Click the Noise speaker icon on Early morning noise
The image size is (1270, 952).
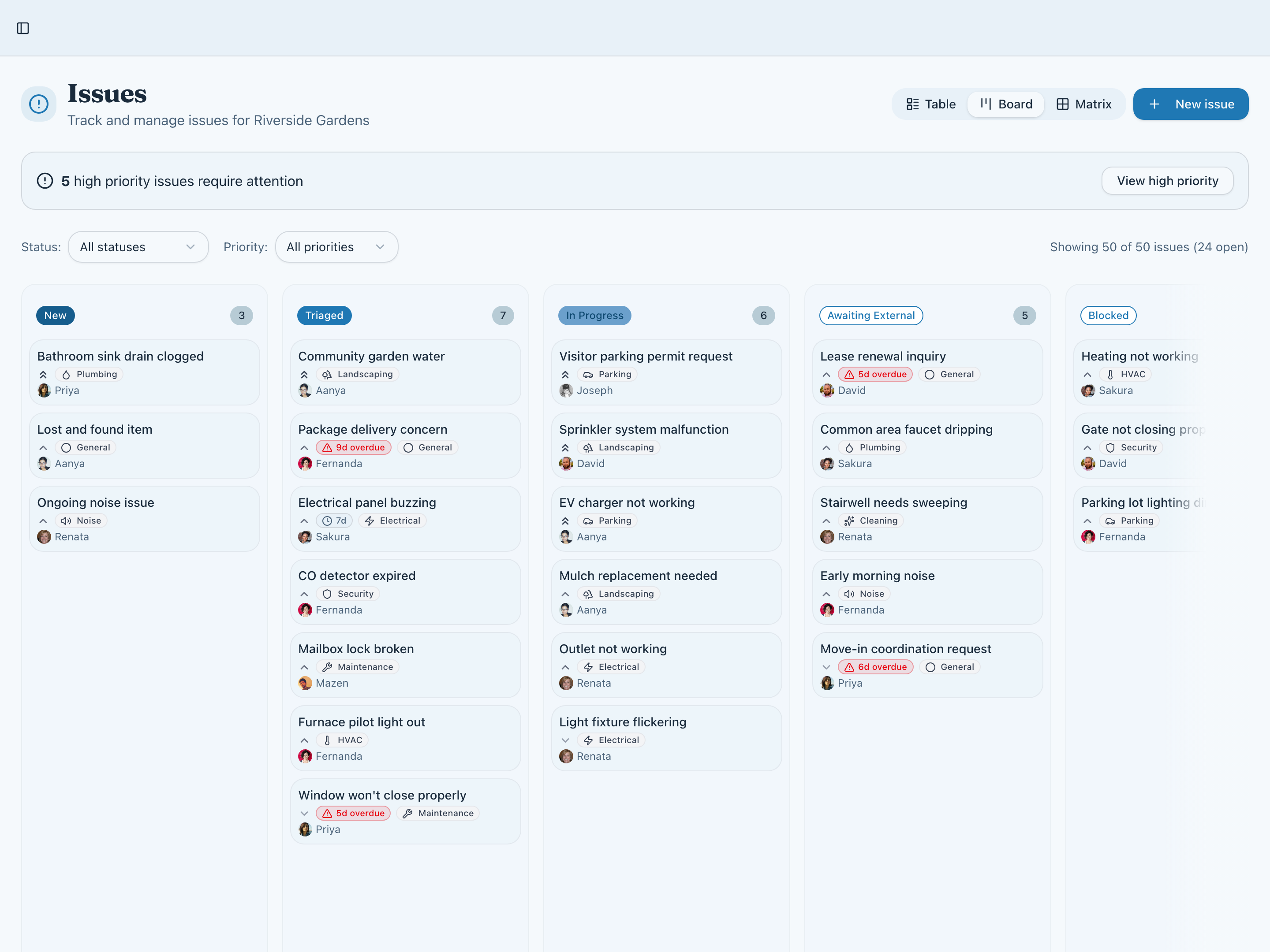(x=849, y=593)
